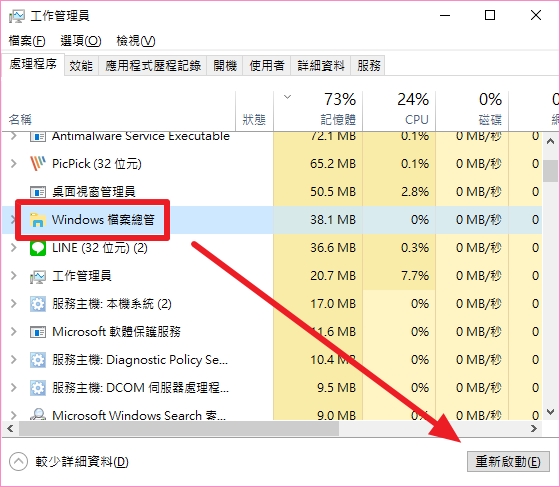560x487 pixels.
Task: Select the 處理程序 tab
Action: [33, 64]
